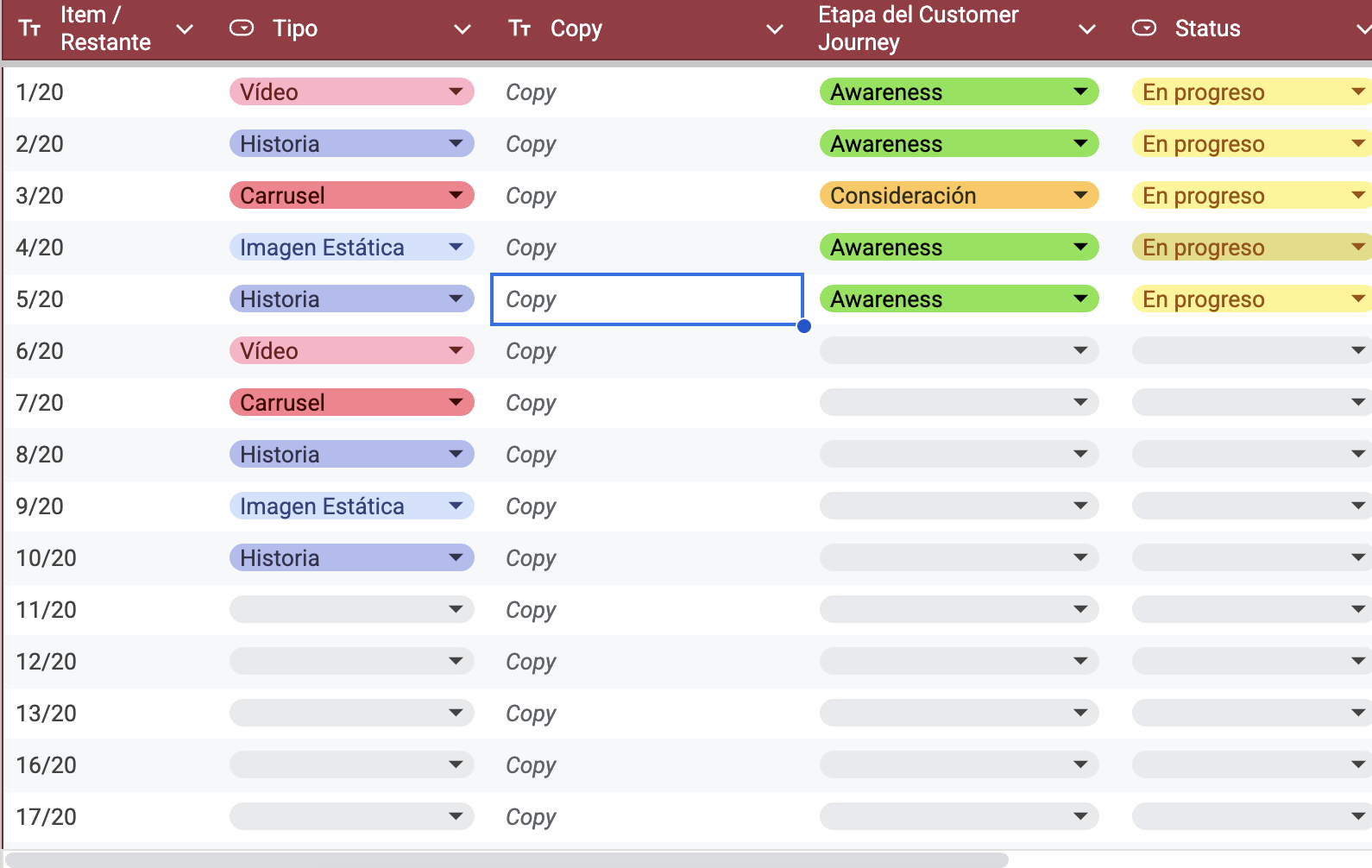Open the Vídeo type dropdown in row 1/20
The image size is (1372, 868).
(352, 91)
